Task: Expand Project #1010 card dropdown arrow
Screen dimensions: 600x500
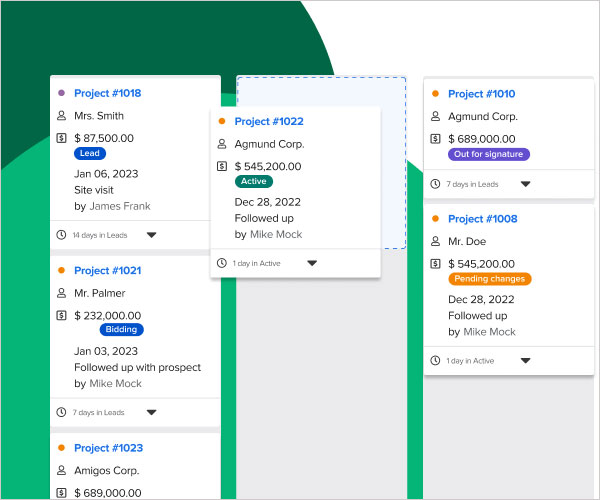Action: (526, 184)
